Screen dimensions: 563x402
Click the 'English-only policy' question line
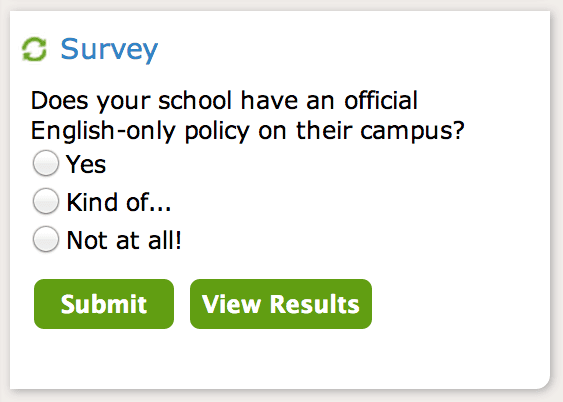point(248,131)
